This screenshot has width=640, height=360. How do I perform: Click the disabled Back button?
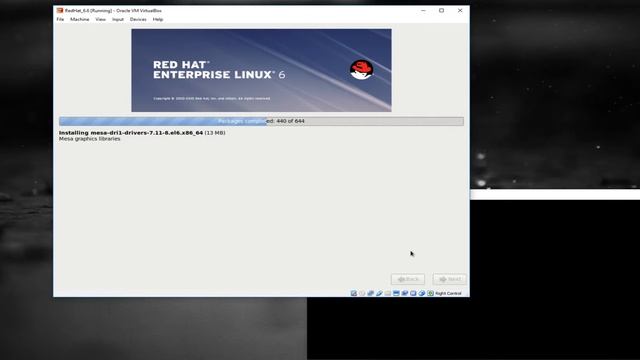click(408, 279)
